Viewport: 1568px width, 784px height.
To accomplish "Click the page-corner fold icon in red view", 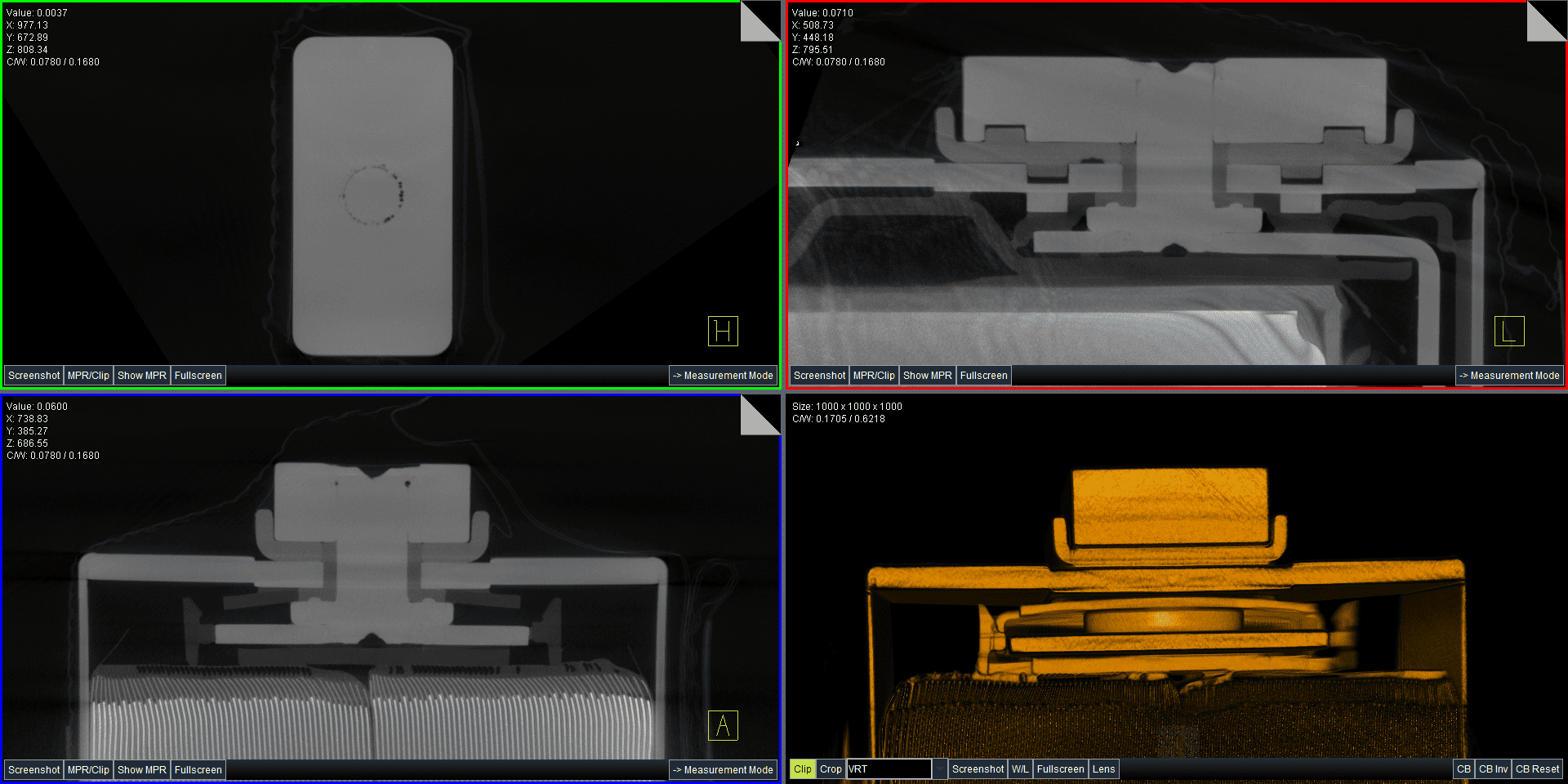I will (x=1546, y=20).
